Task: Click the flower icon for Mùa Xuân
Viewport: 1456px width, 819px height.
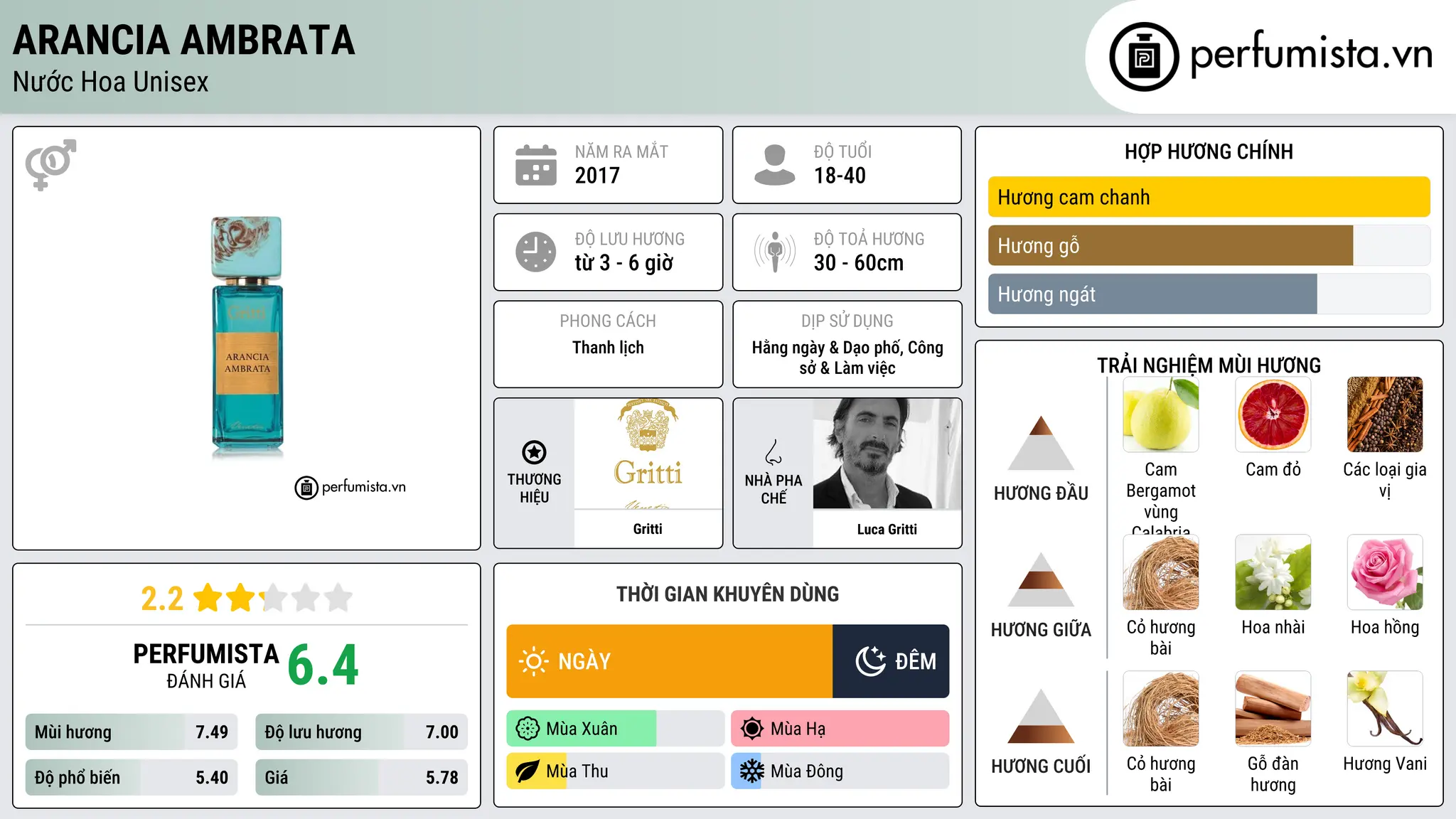Action: (528, 729)
